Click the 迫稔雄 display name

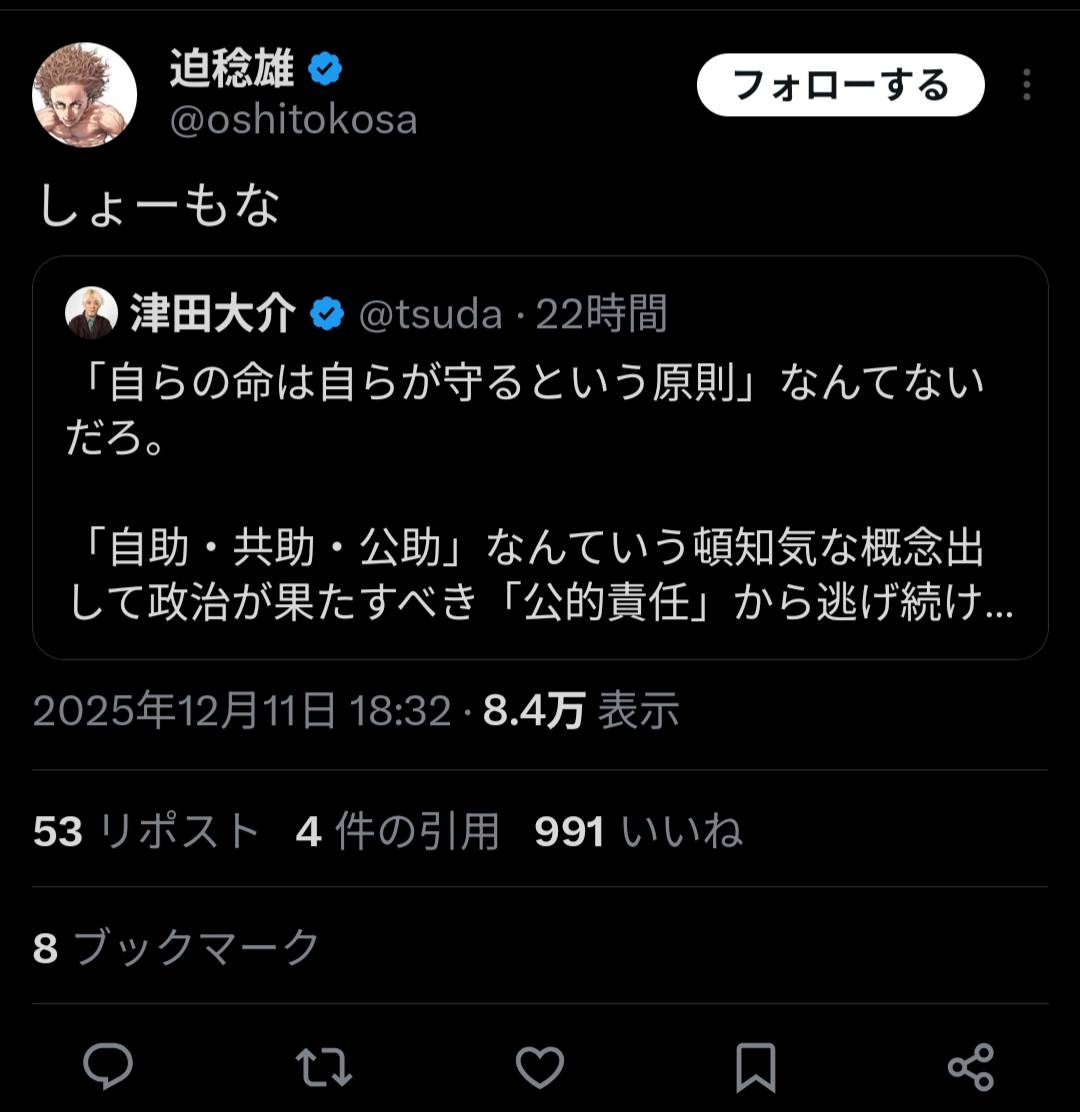(232, 70)
